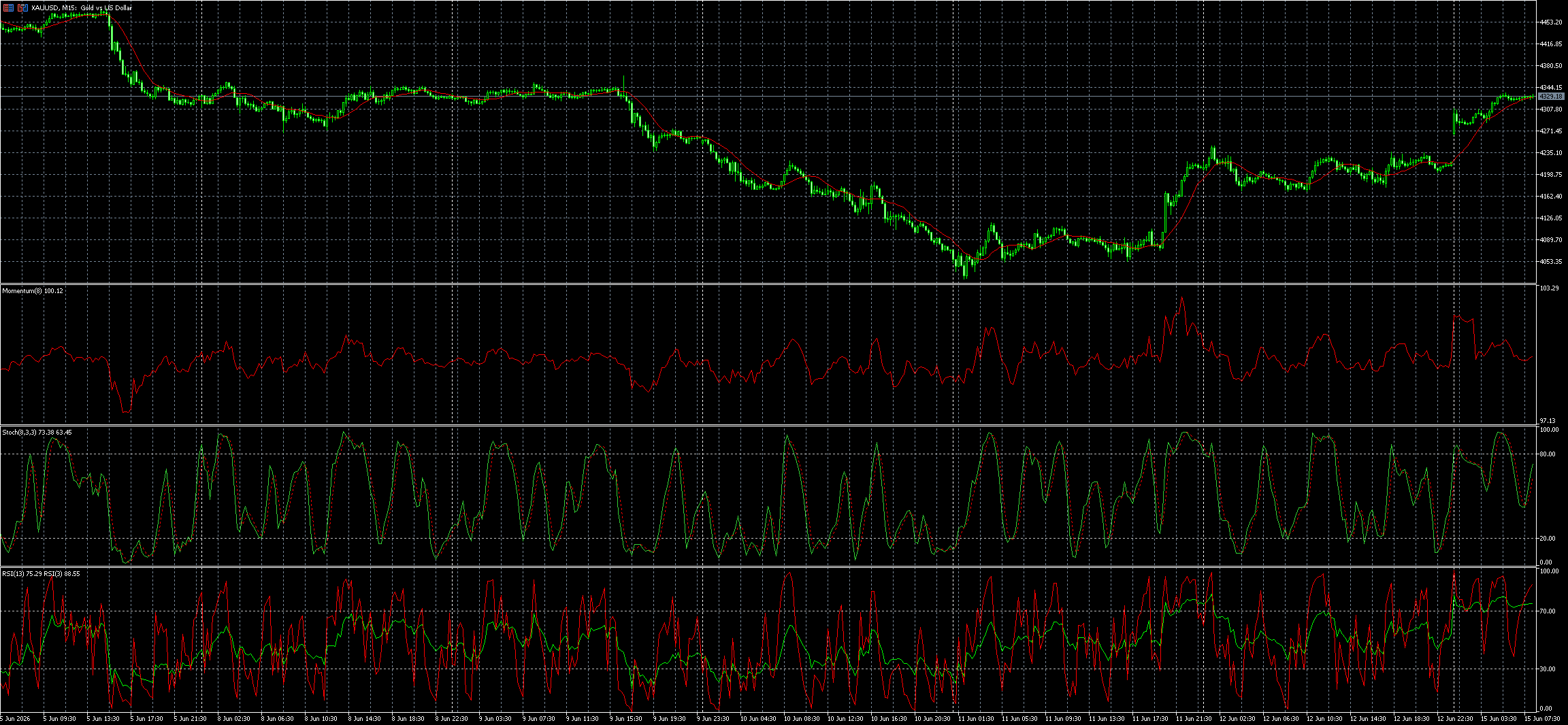The image size is (1568, 725).
Task: Click time axis label 11 Jun 17:30
Action: (1150, 718)
